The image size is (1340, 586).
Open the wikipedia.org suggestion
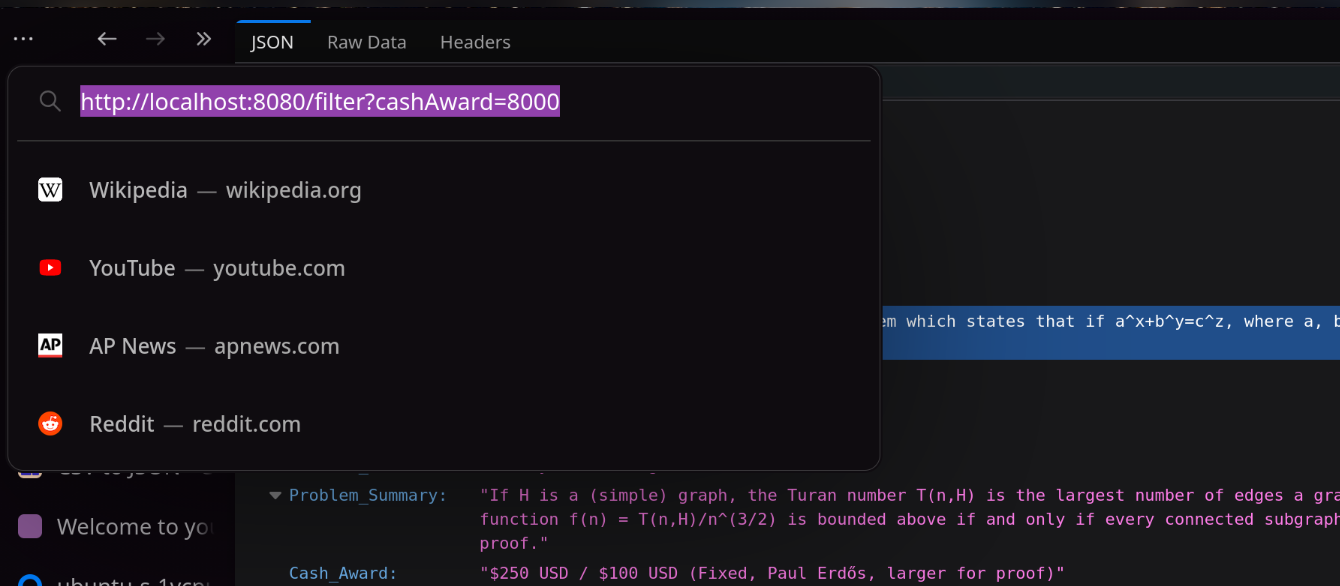[225, 190]
